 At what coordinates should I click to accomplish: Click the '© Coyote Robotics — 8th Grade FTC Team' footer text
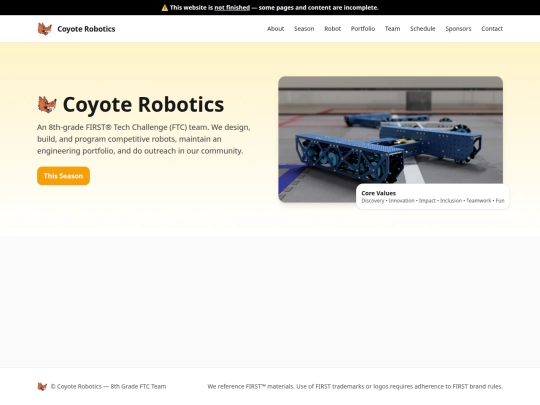(108, 386)
